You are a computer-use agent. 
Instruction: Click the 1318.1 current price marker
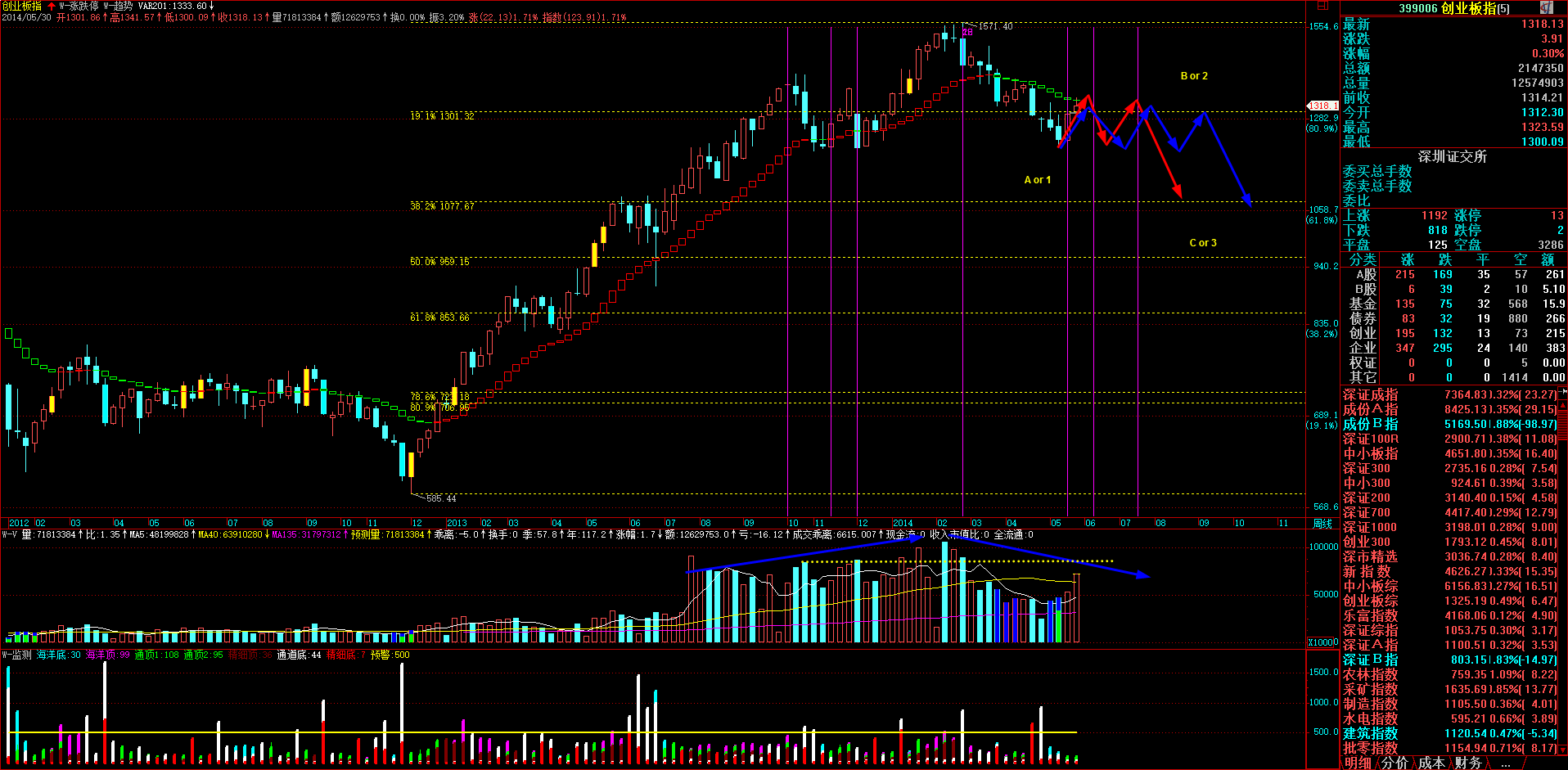pos(1322,106)
